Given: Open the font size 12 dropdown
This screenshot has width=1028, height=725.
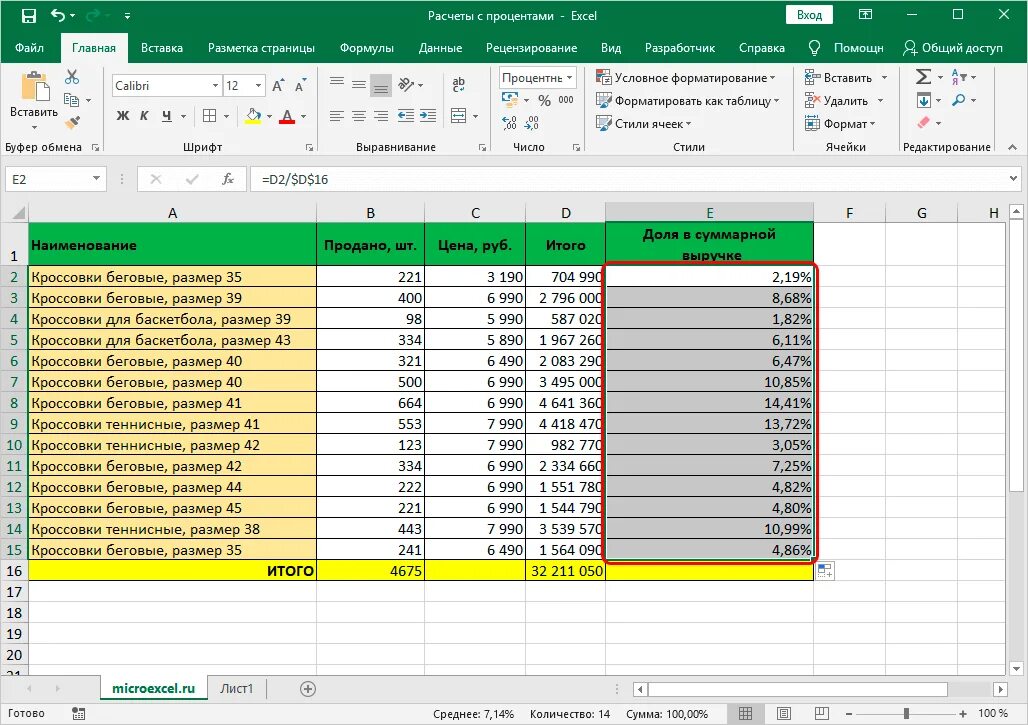Looking at the screenshot, I should pos(258,86).
